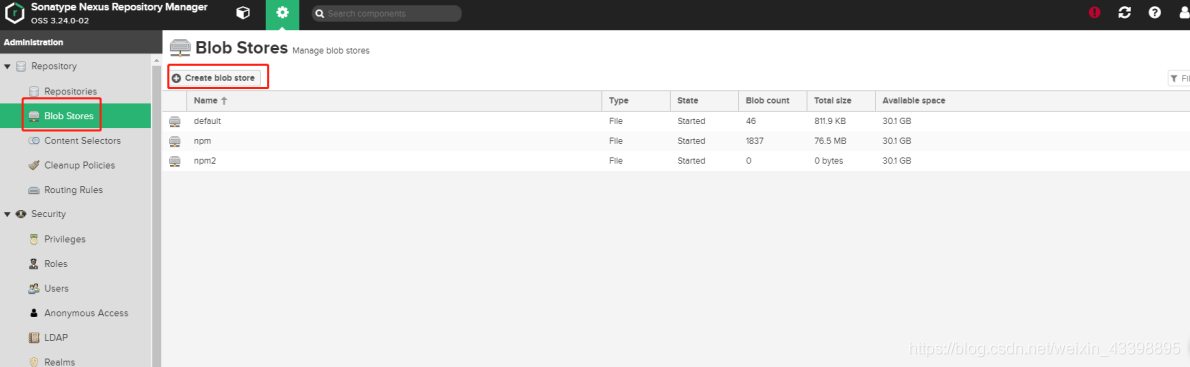
Task: Open the Help question mark icon
Action: (1154, 13)
